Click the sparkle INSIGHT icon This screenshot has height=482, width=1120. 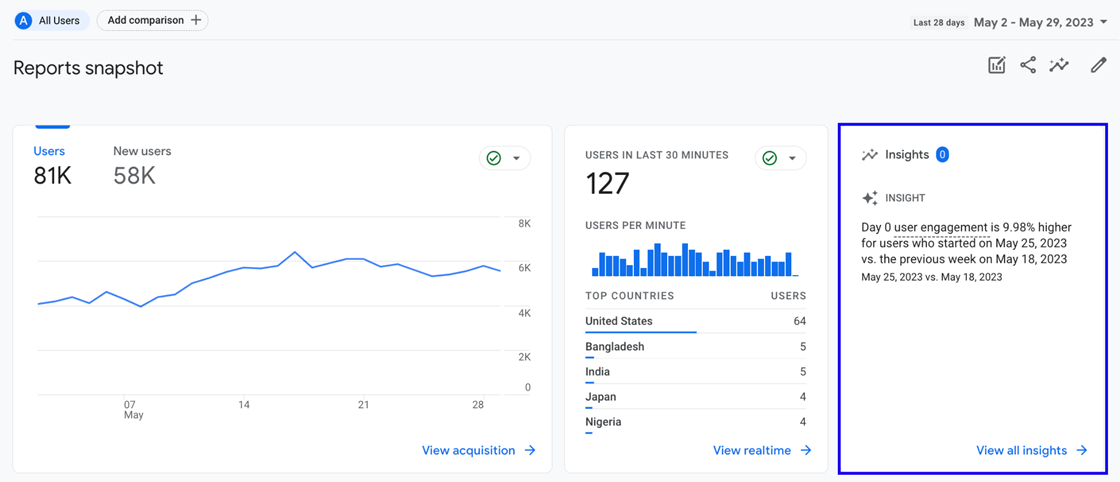pos(869,198)
